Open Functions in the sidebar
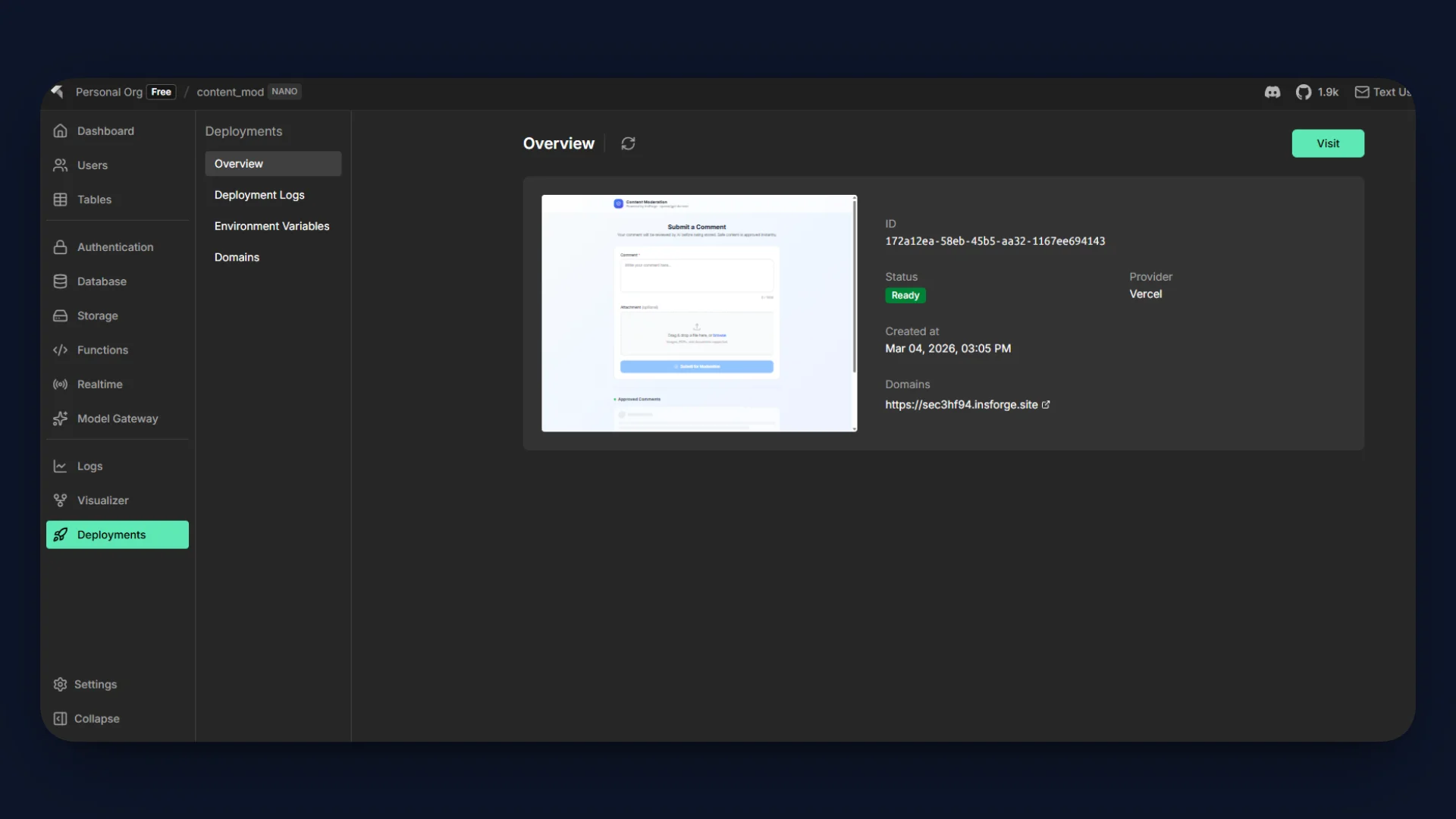The image size is (1456, 819). 102,350
